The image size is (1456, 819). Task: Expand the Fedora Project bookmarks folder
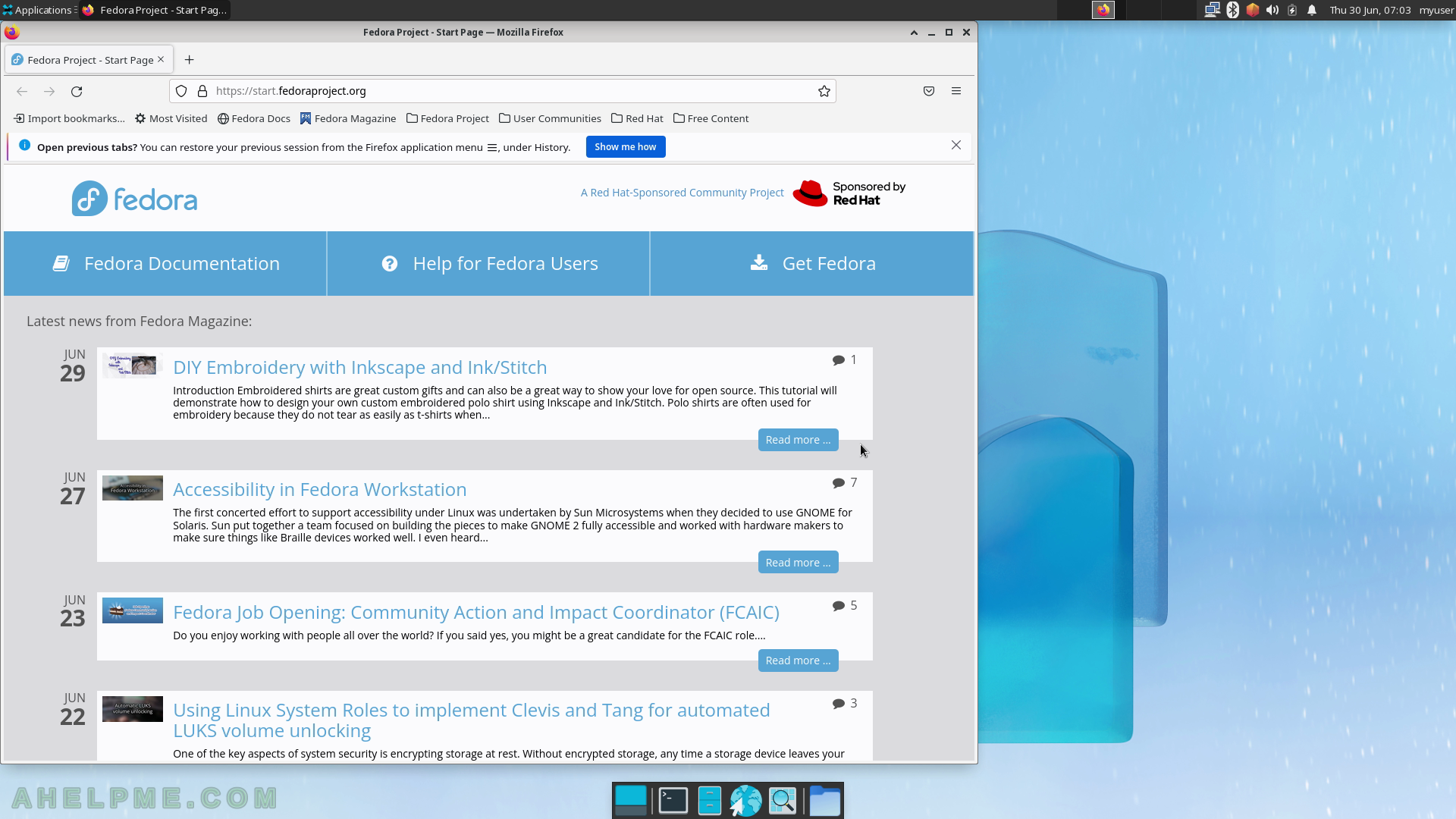pos(447,118)
